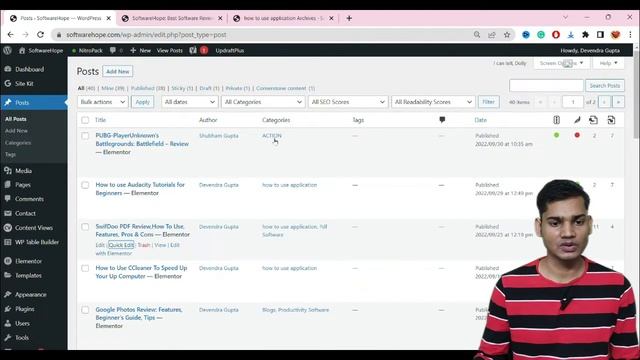The image size is (640, 360).
Task: Open the WordPress logo menu
Action: click(7, 50)
